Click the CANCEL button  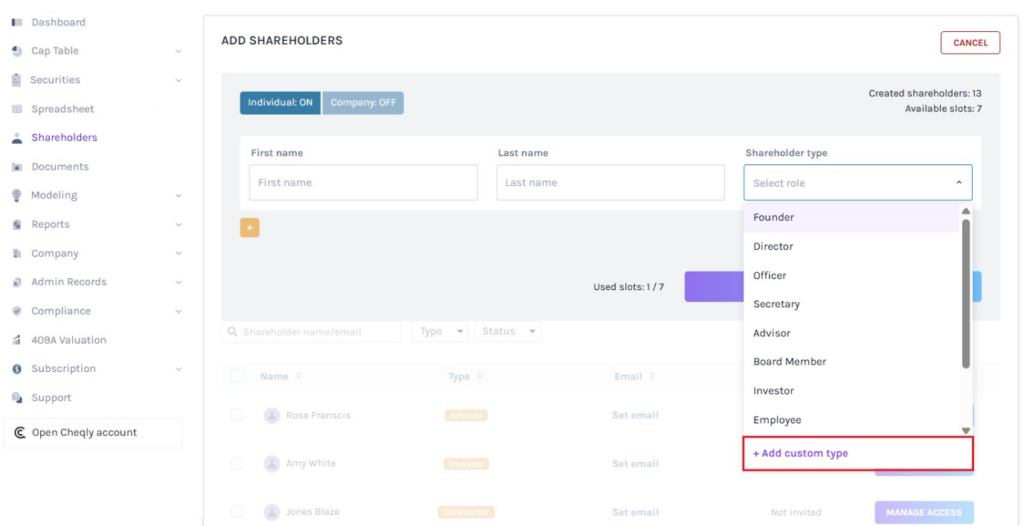[970, 42]
